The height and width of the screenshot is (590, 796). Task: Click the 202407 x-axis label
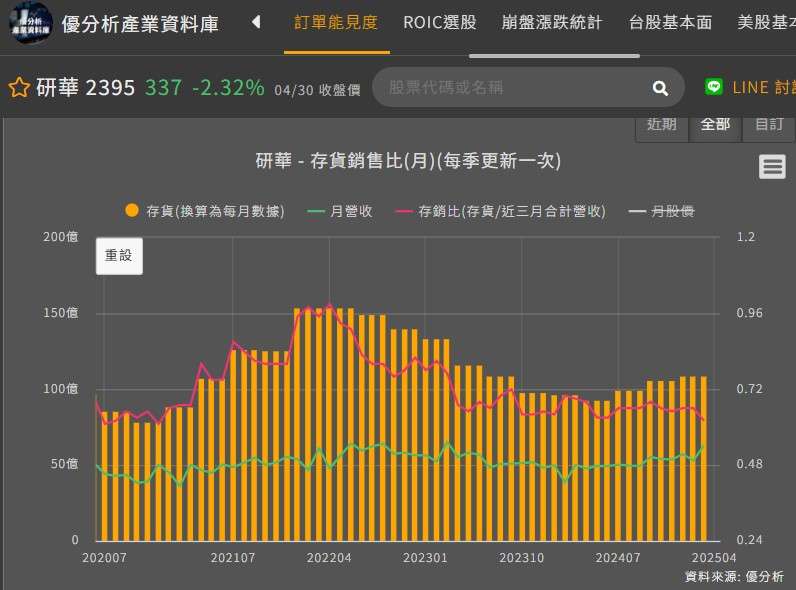(x=618, y=558)
